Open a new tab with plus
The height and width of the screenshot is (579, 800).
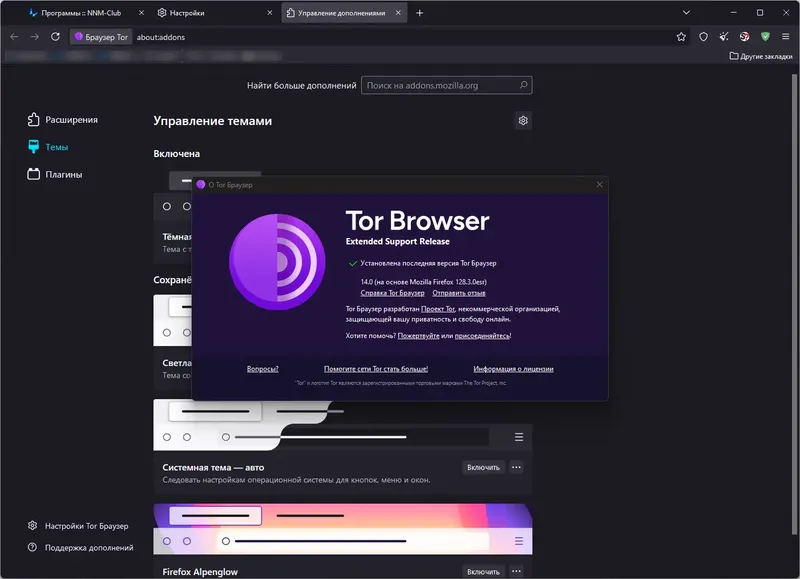pyautogui.click(x=419, y=13)
